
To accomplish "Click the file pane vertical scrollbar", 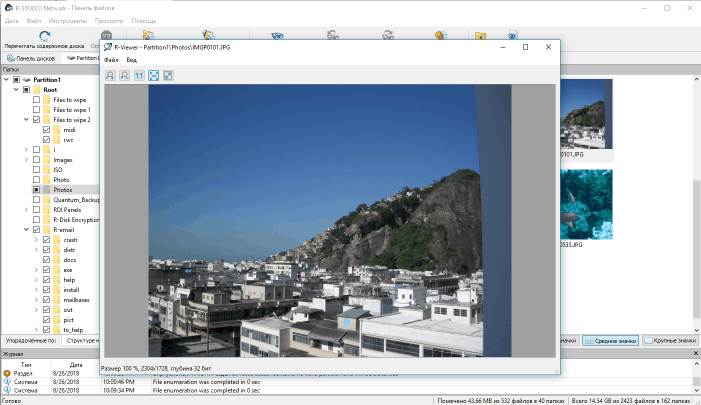I will click(697, 205).
